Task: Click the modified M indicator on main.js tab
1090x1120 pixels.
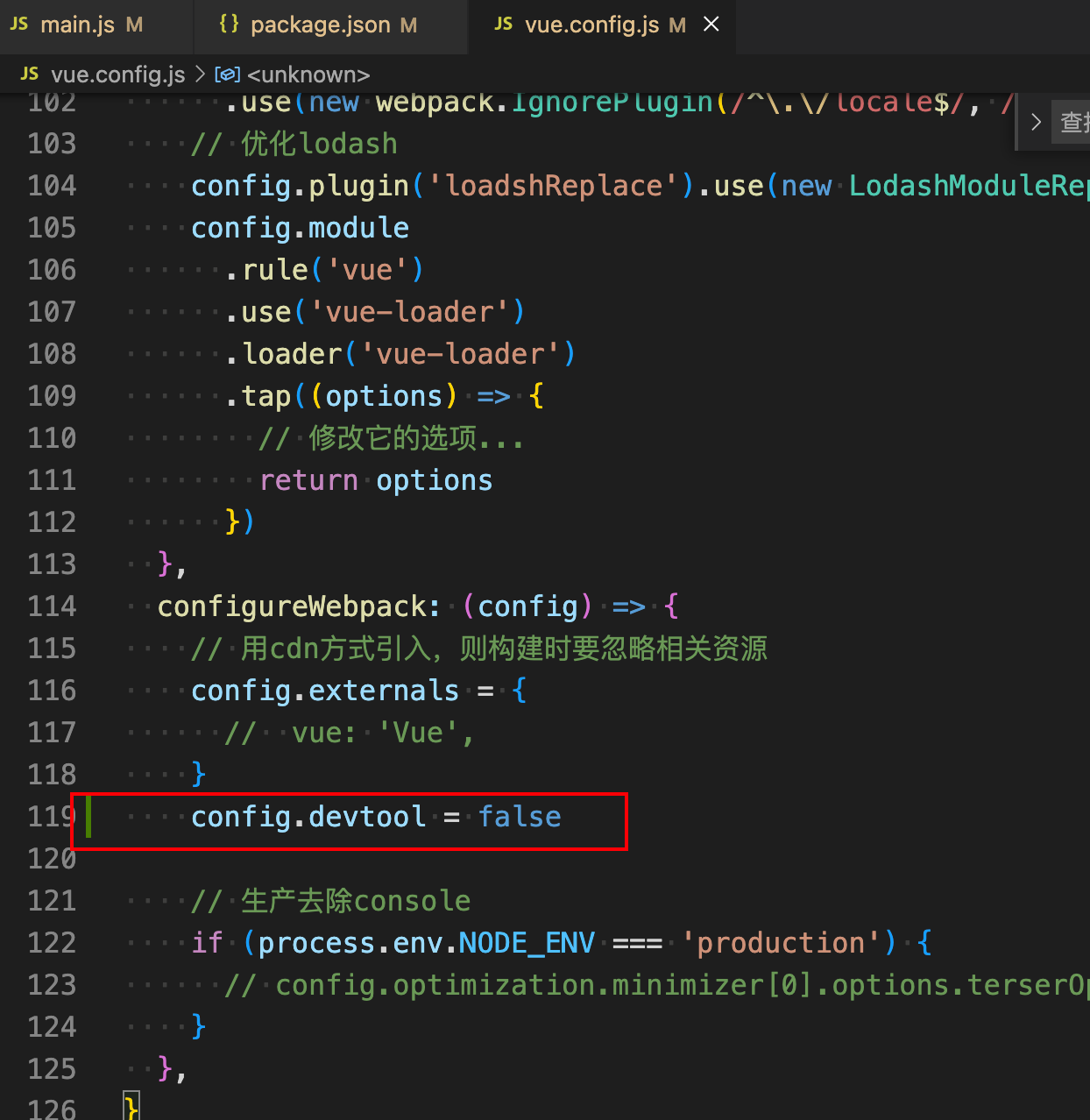Action: pos(134,25)
